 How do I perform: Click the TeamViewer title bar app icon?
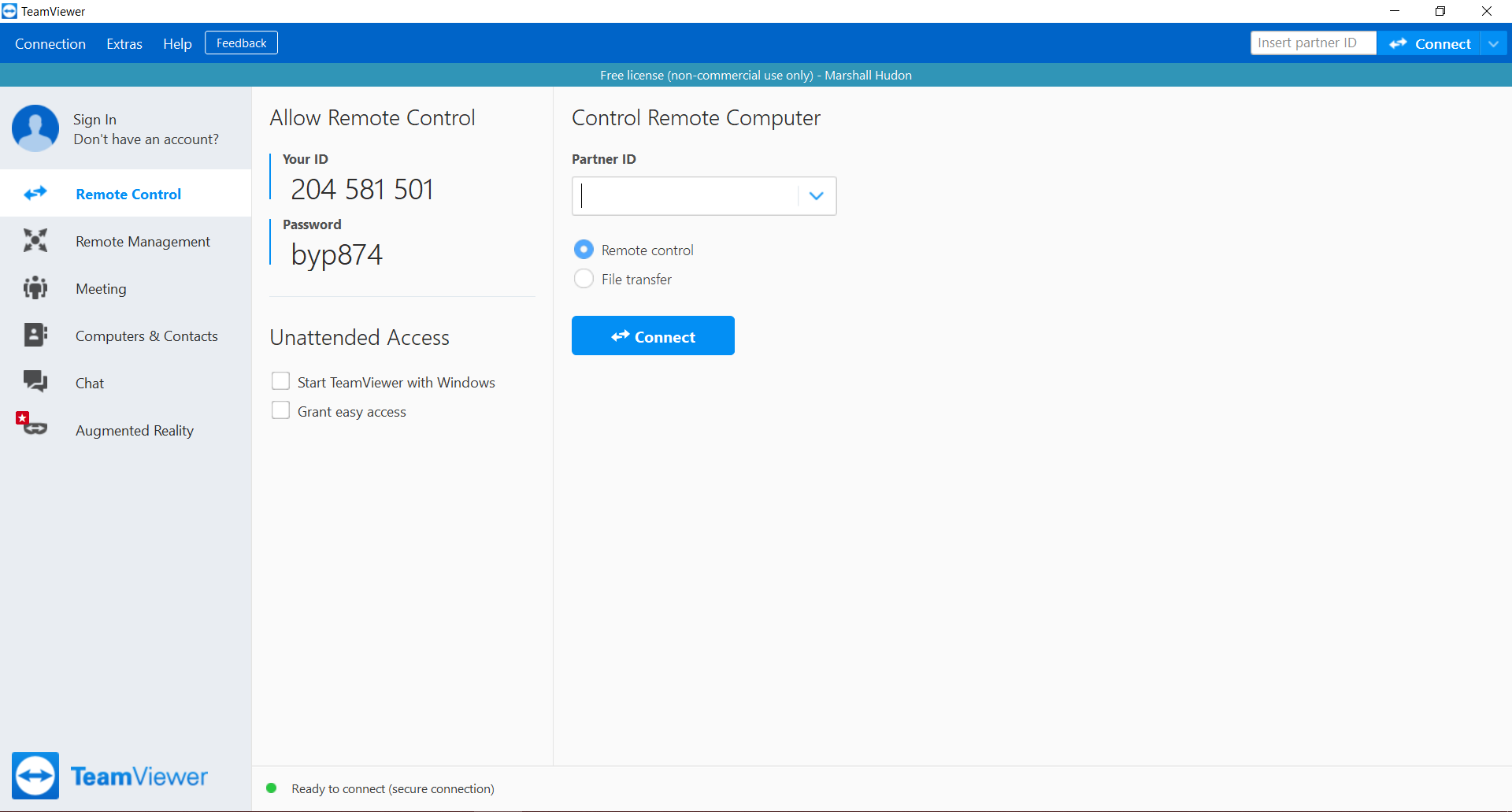click(9, 11)
